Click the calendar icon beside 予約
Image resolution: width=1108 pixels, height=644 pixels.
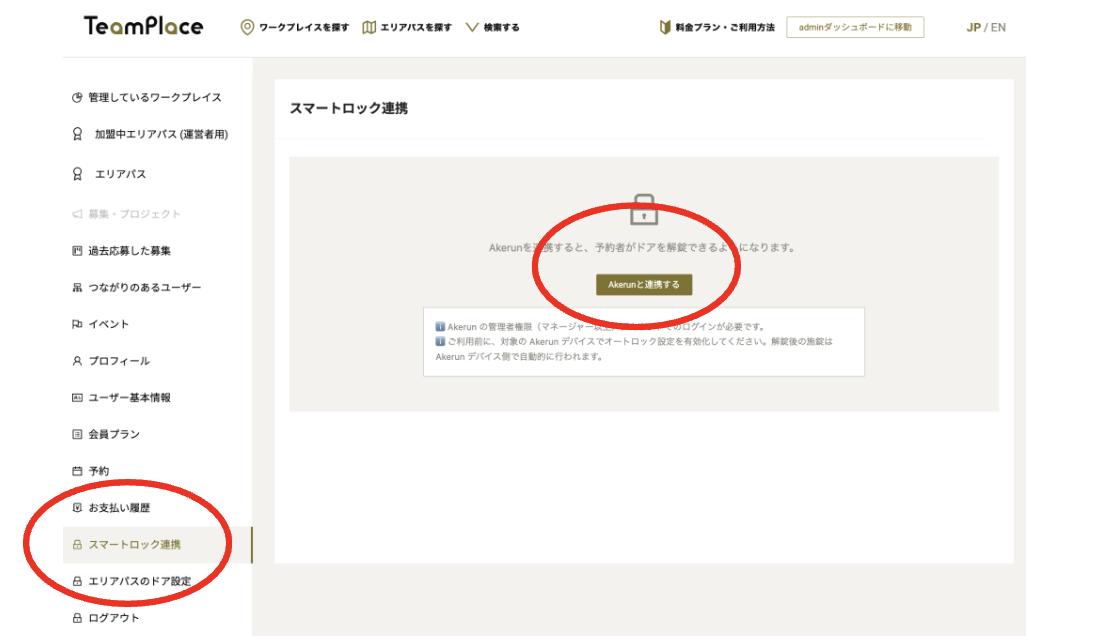click(77, 471)
